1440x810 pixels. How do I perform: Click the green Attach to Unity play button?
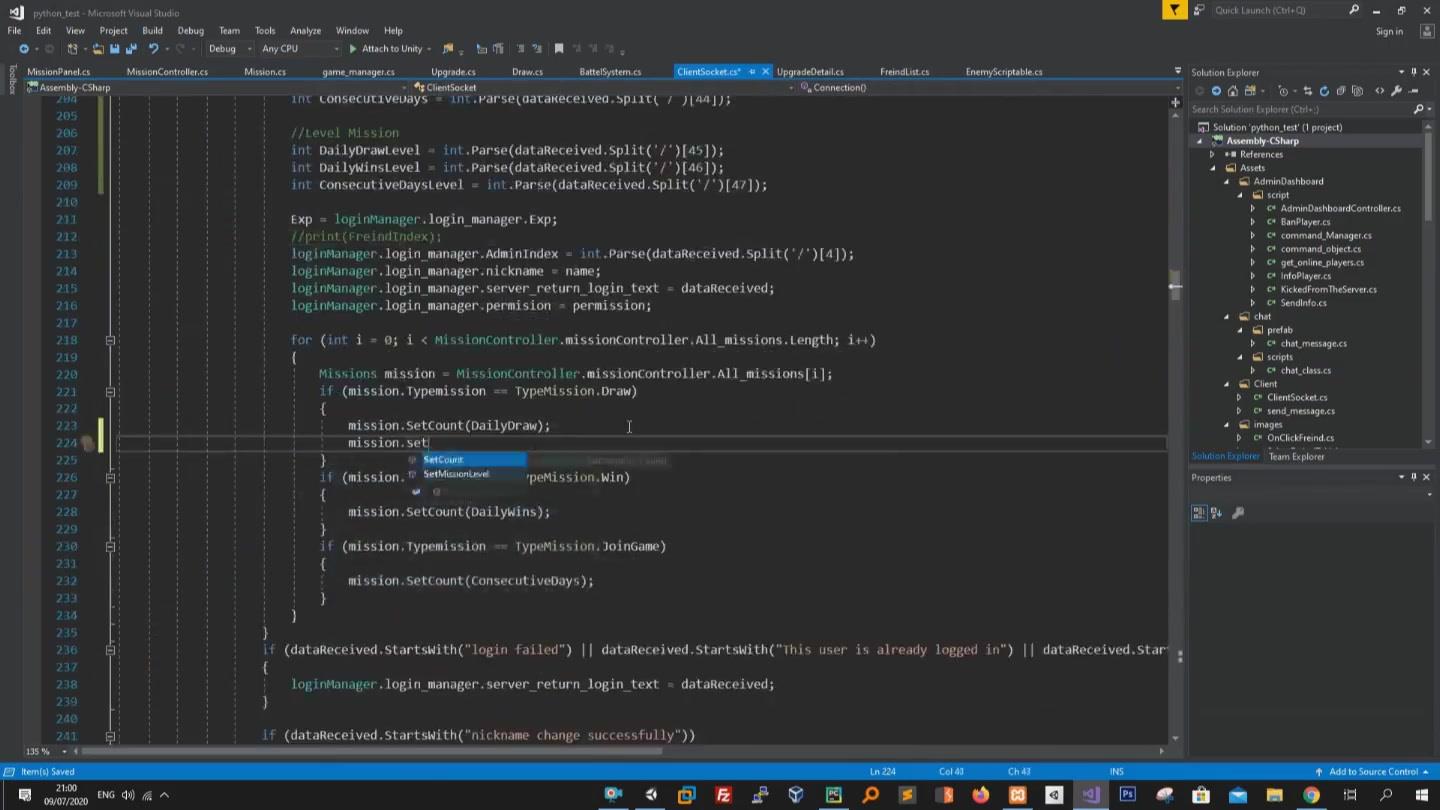(352, 49)
